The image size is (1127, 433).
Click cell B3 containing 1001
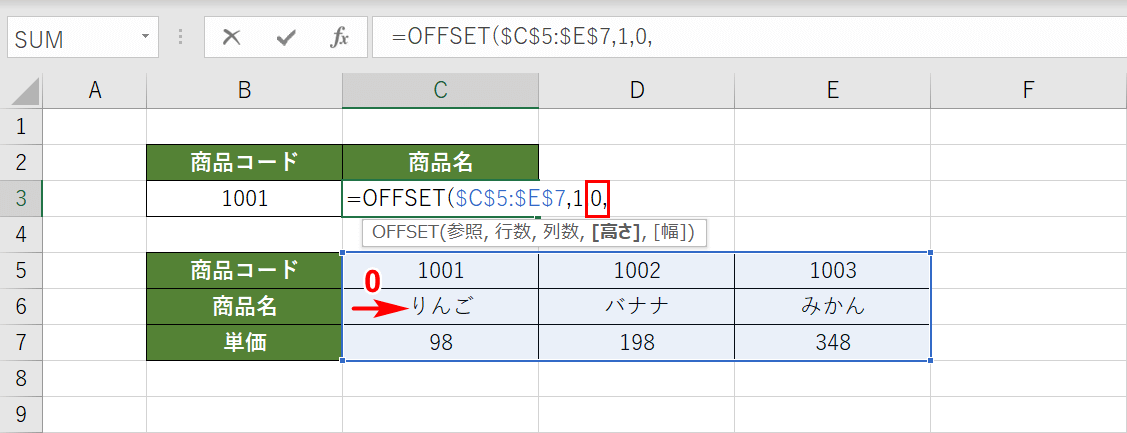coord(244,199)
